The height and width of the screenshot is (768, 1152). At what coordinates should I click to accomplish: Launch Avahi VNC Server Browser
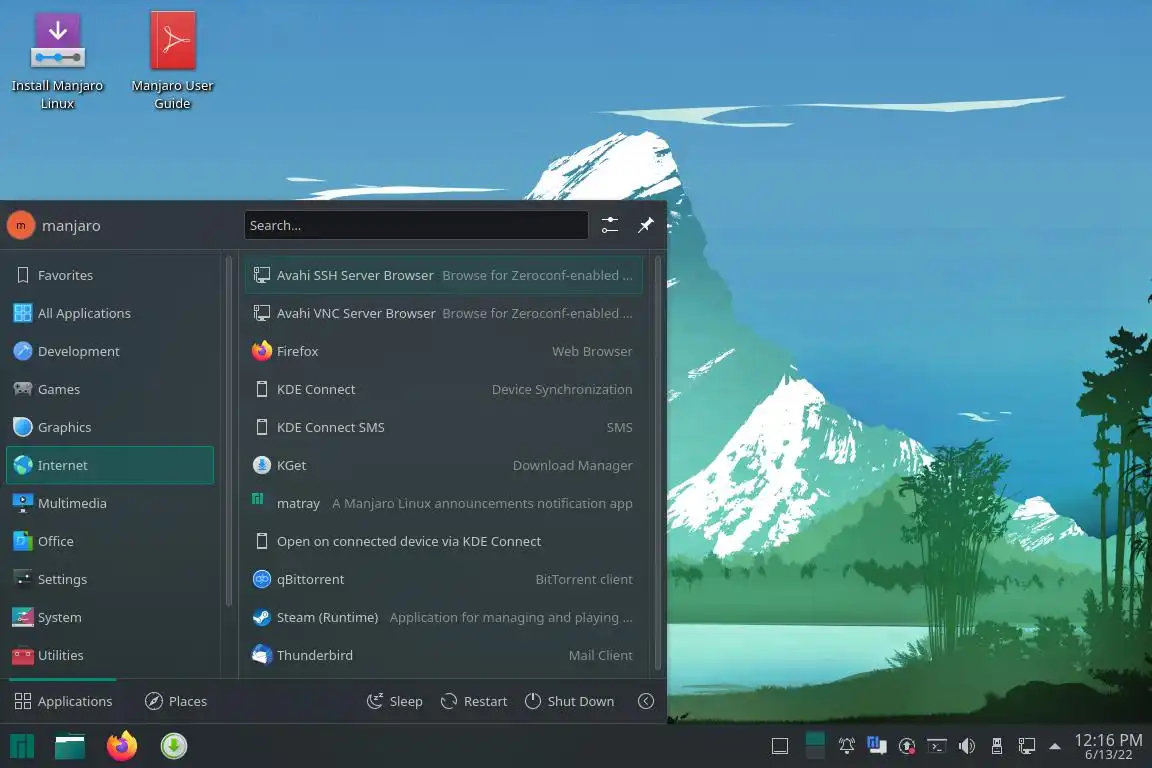444,313
